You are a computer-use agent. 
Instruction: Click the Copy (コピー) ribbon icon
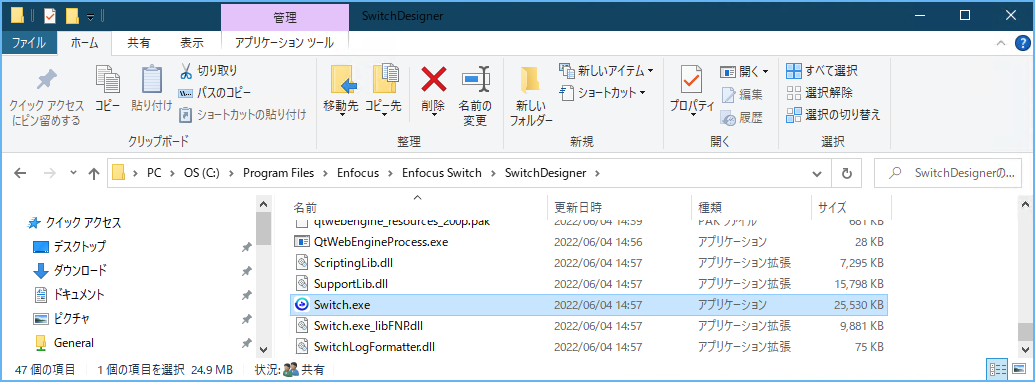pos(108,80)
